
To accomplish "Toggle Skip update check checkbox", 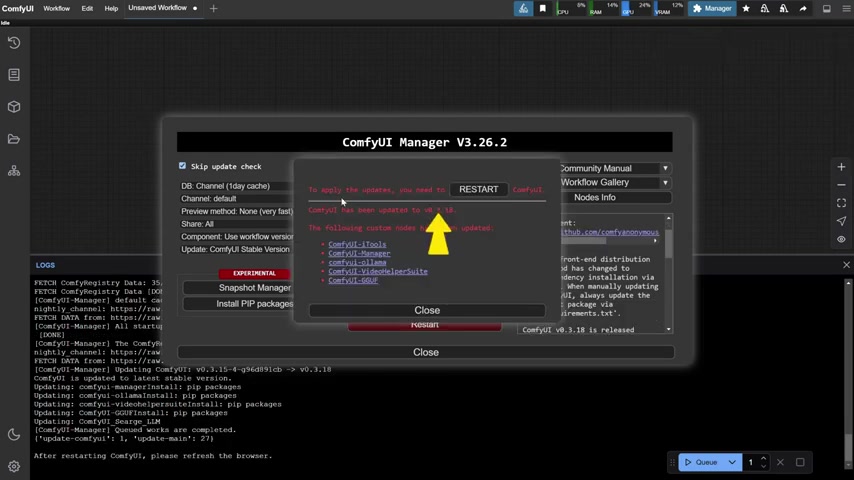I will (182, 166).
